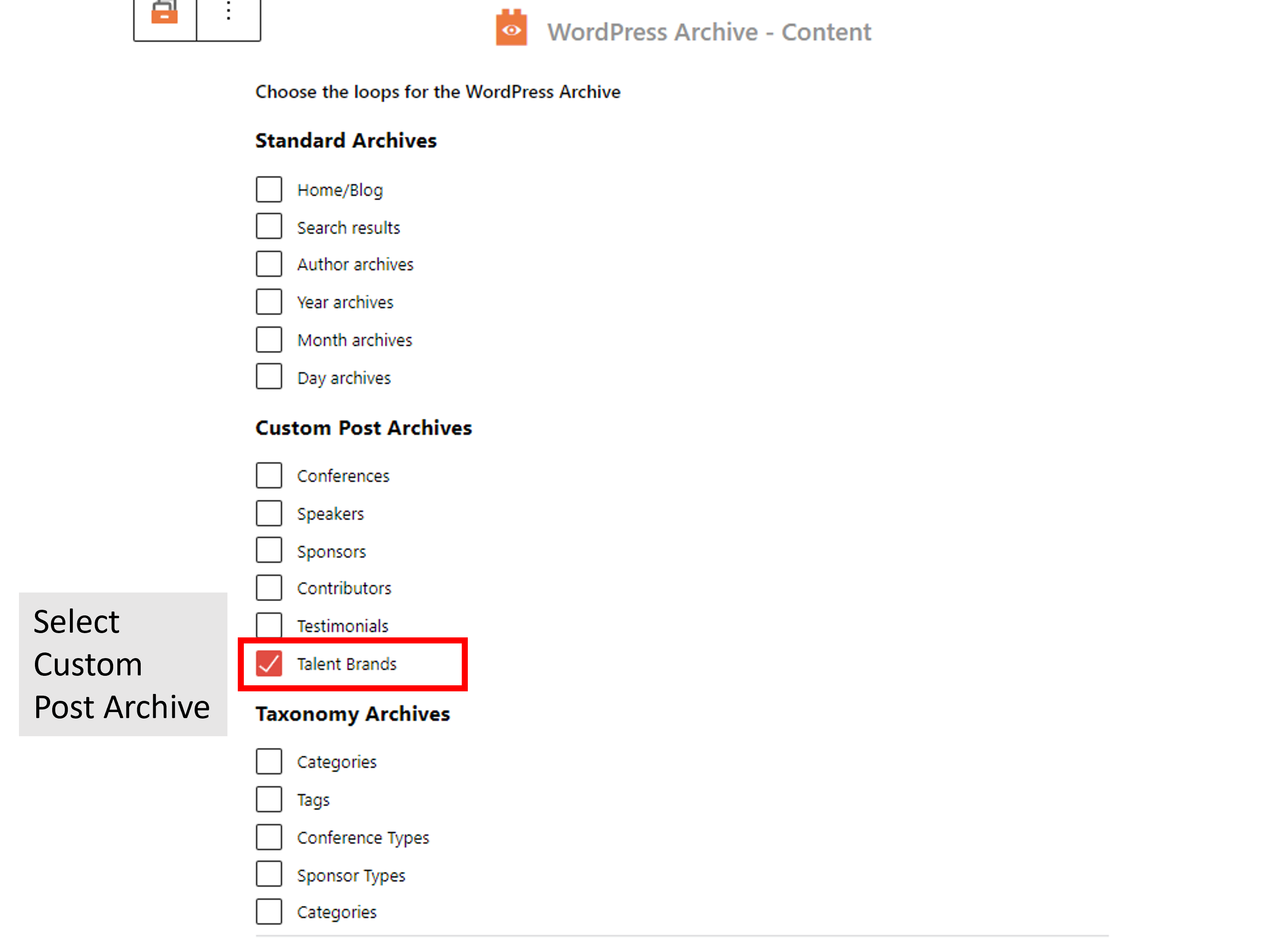
Task: Enable the first Categories taxonomy checkbox
Action: (269, 761)
